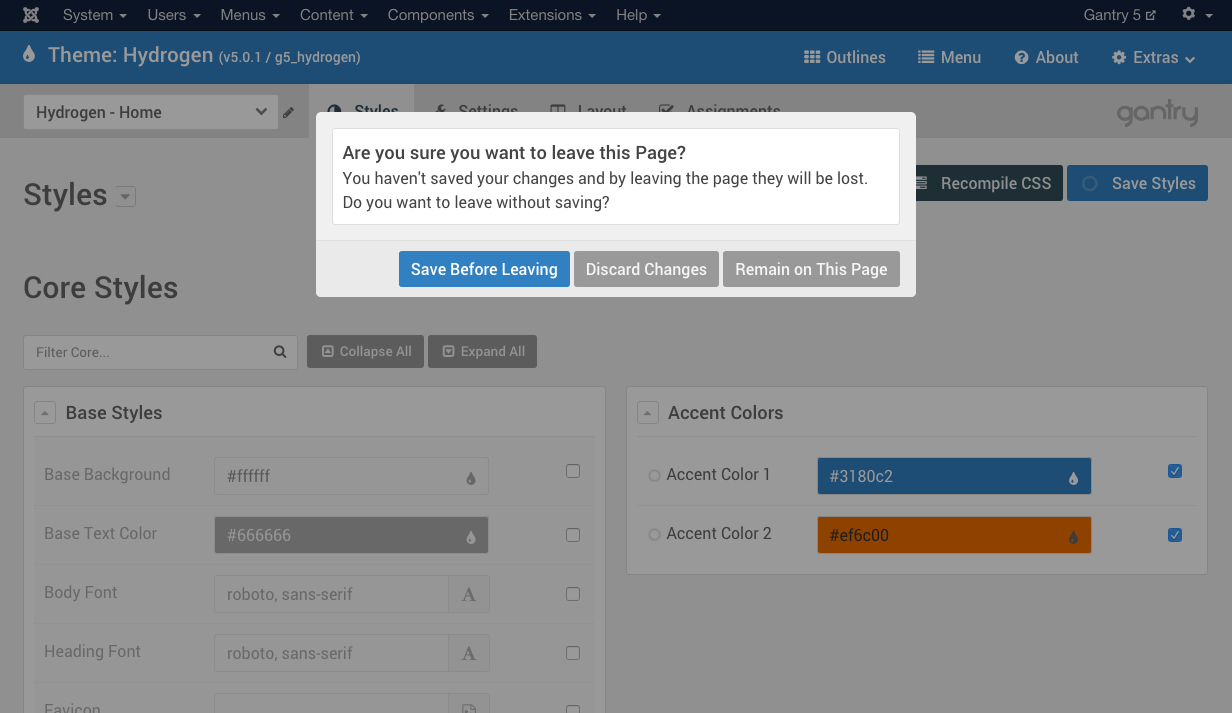Click Save Before Leaving

click(484, 269)
